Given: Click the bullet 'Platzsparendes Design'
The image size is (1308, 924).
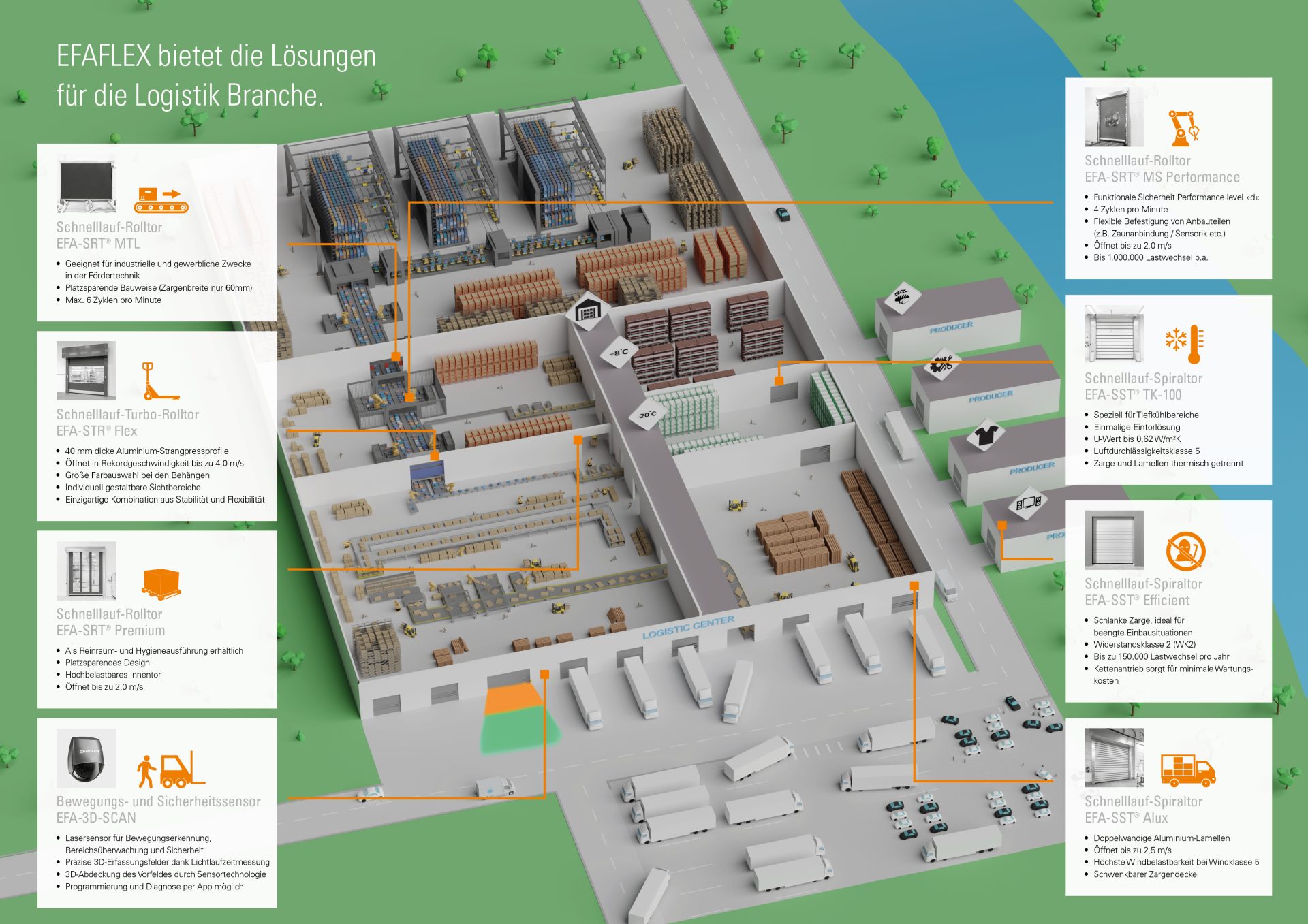Looking at the screenshot, I should [x=108, y=663].
